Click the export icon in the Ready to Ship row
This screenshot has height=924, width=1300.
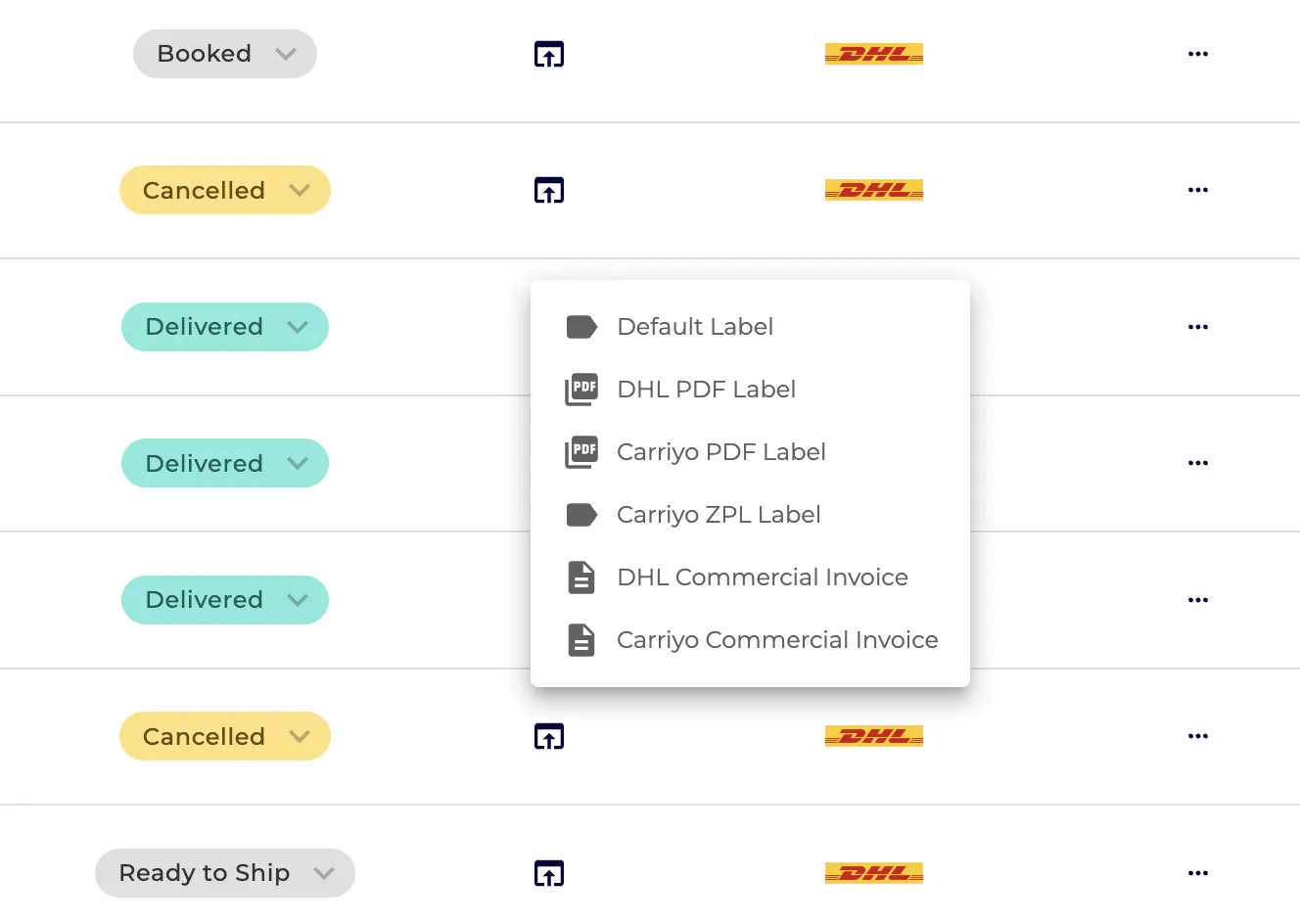(549, 873)
